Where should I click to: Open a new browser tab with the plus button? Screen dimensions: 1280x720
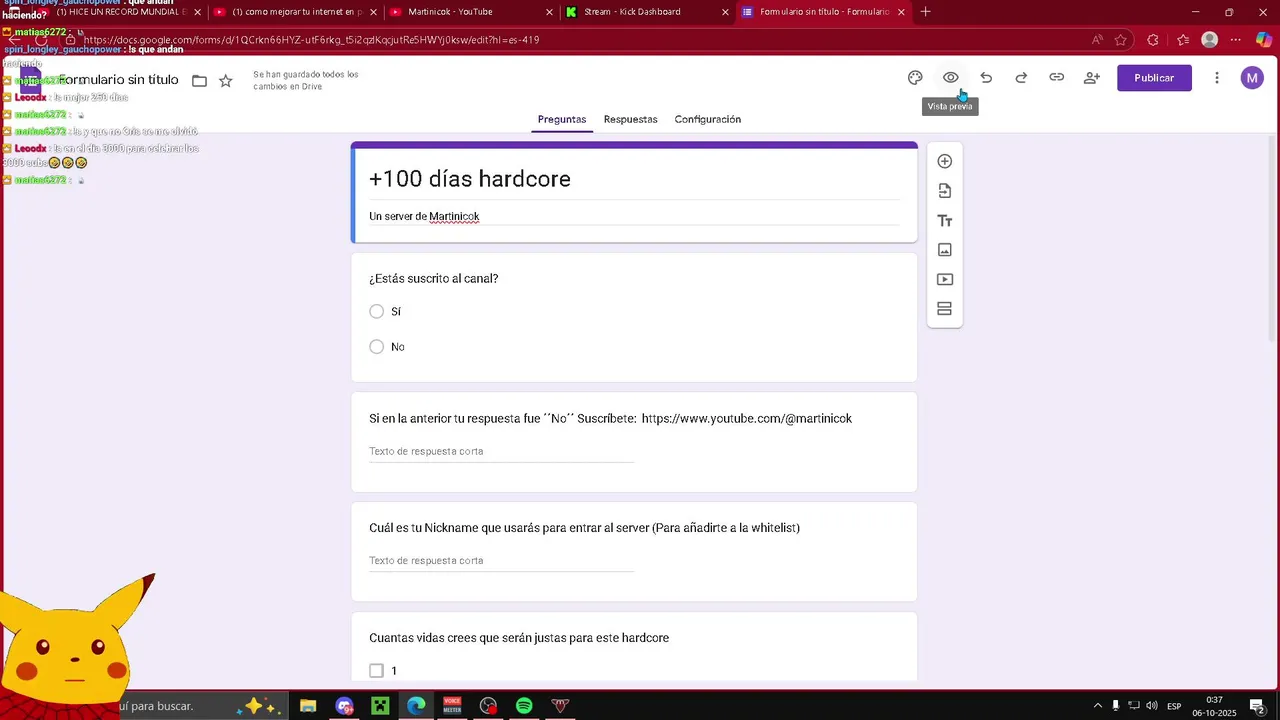click(925, 12)
